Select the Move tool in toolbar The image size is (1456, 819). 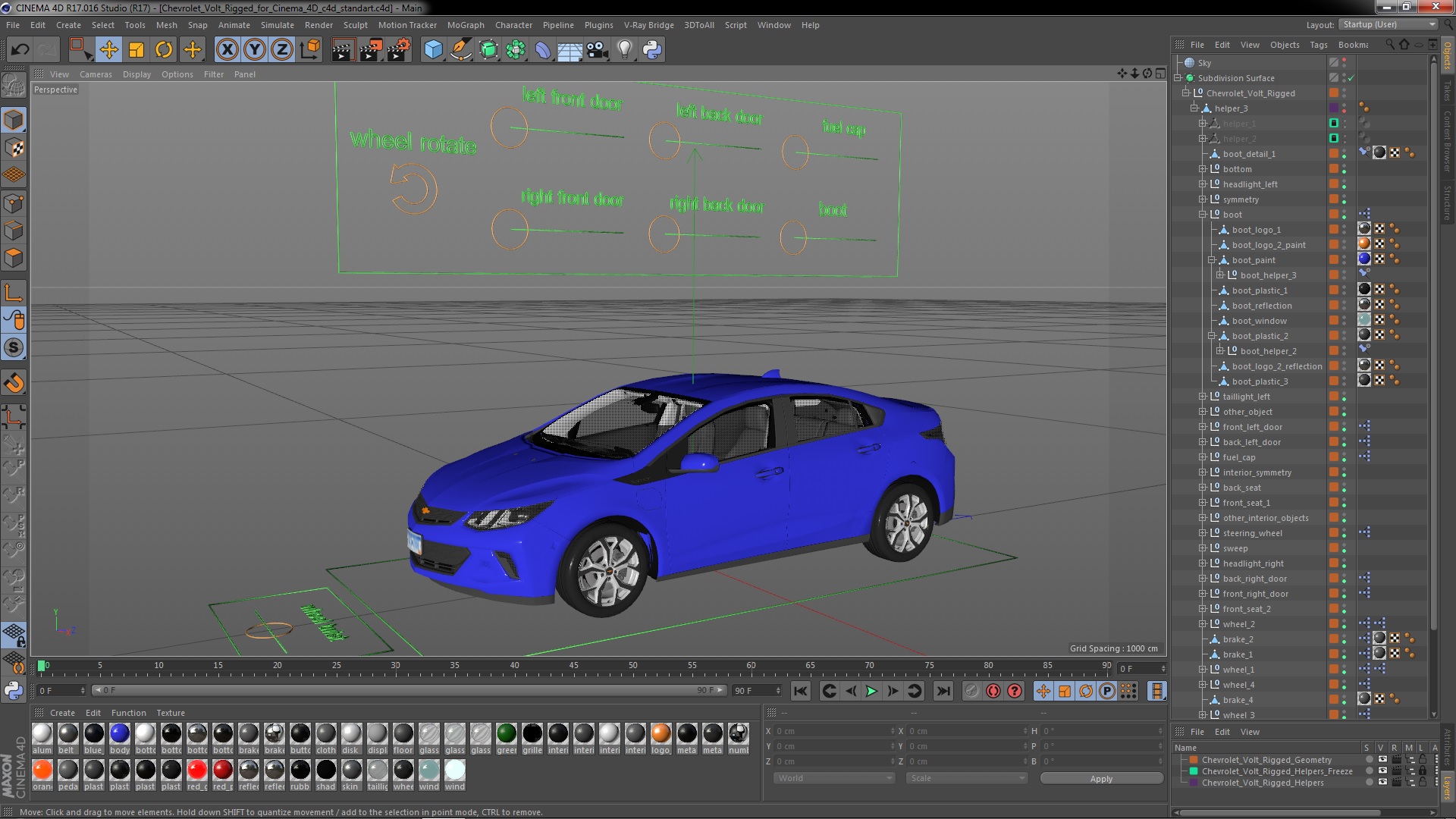pyautogui.click(x=108, y=50)
